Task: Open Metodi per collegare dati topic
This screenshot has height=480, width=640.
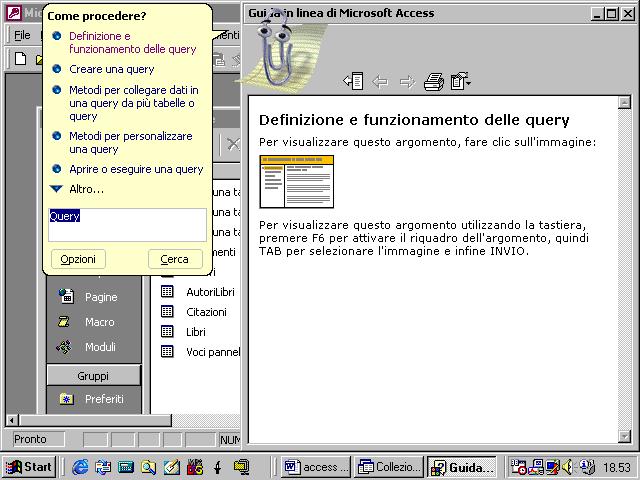Action: point(133,103)
